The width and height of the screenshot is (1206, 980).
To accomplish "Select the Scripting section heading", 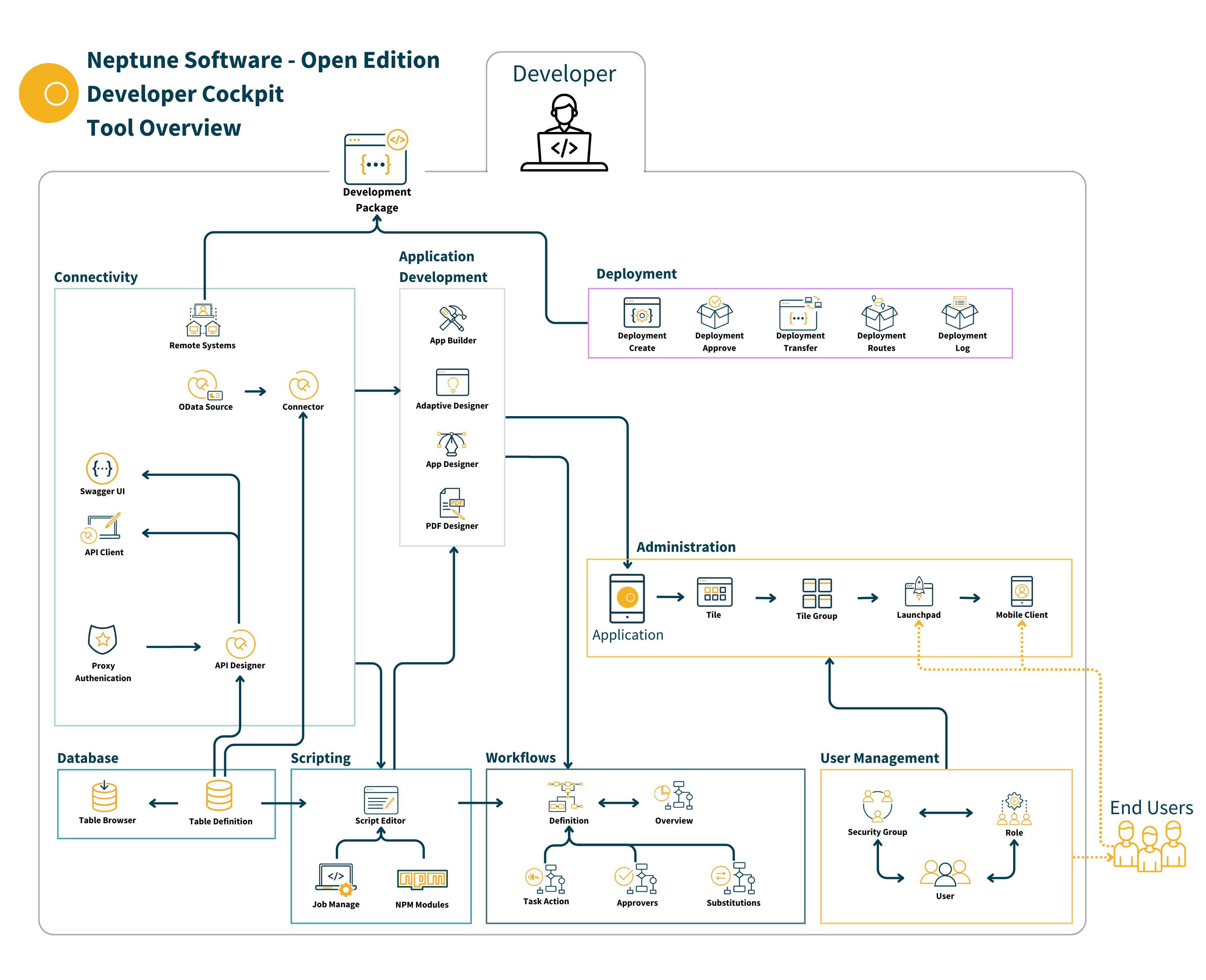I will 321,758.
